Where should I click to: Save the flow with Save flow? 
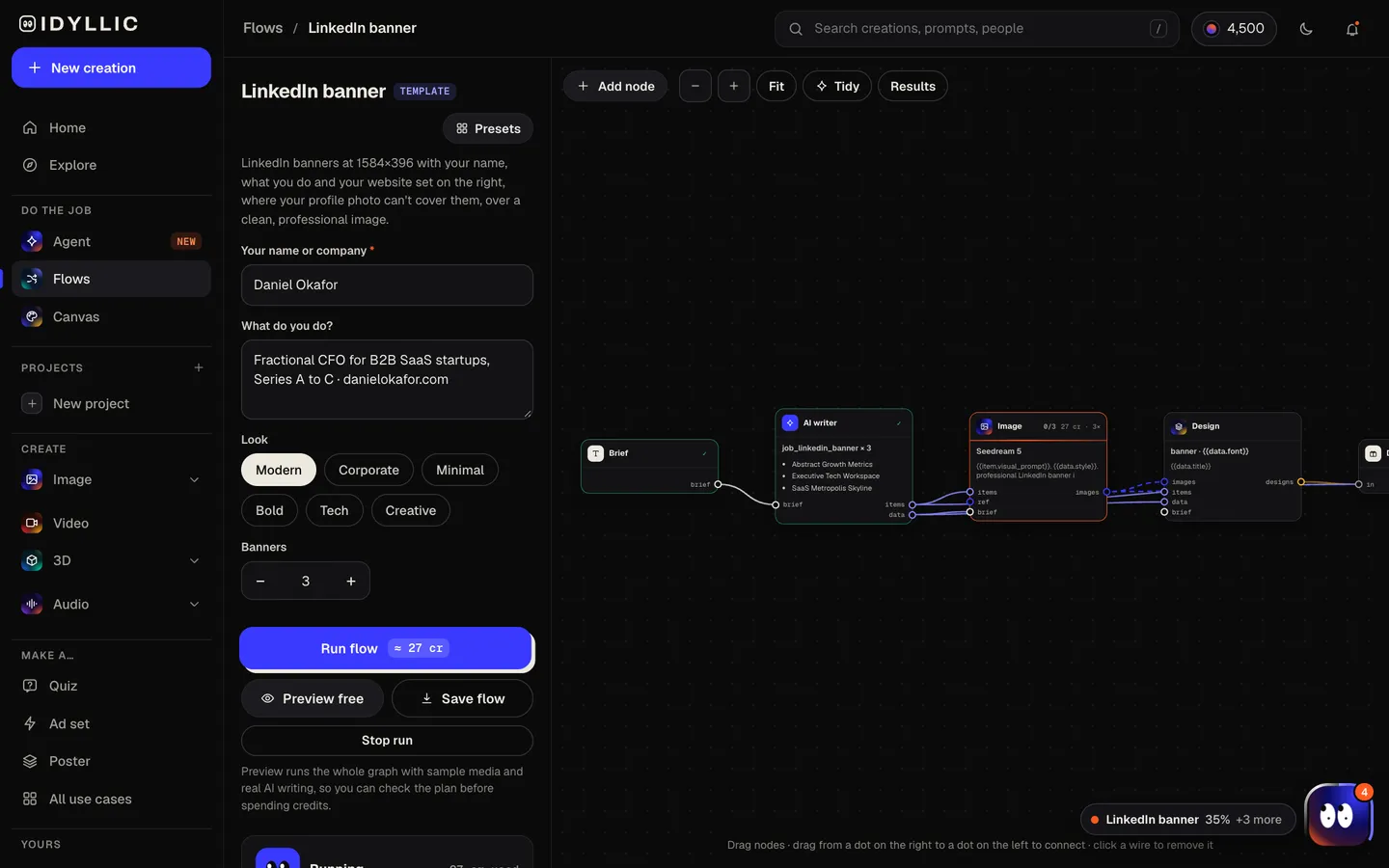(x=462, y=698)
